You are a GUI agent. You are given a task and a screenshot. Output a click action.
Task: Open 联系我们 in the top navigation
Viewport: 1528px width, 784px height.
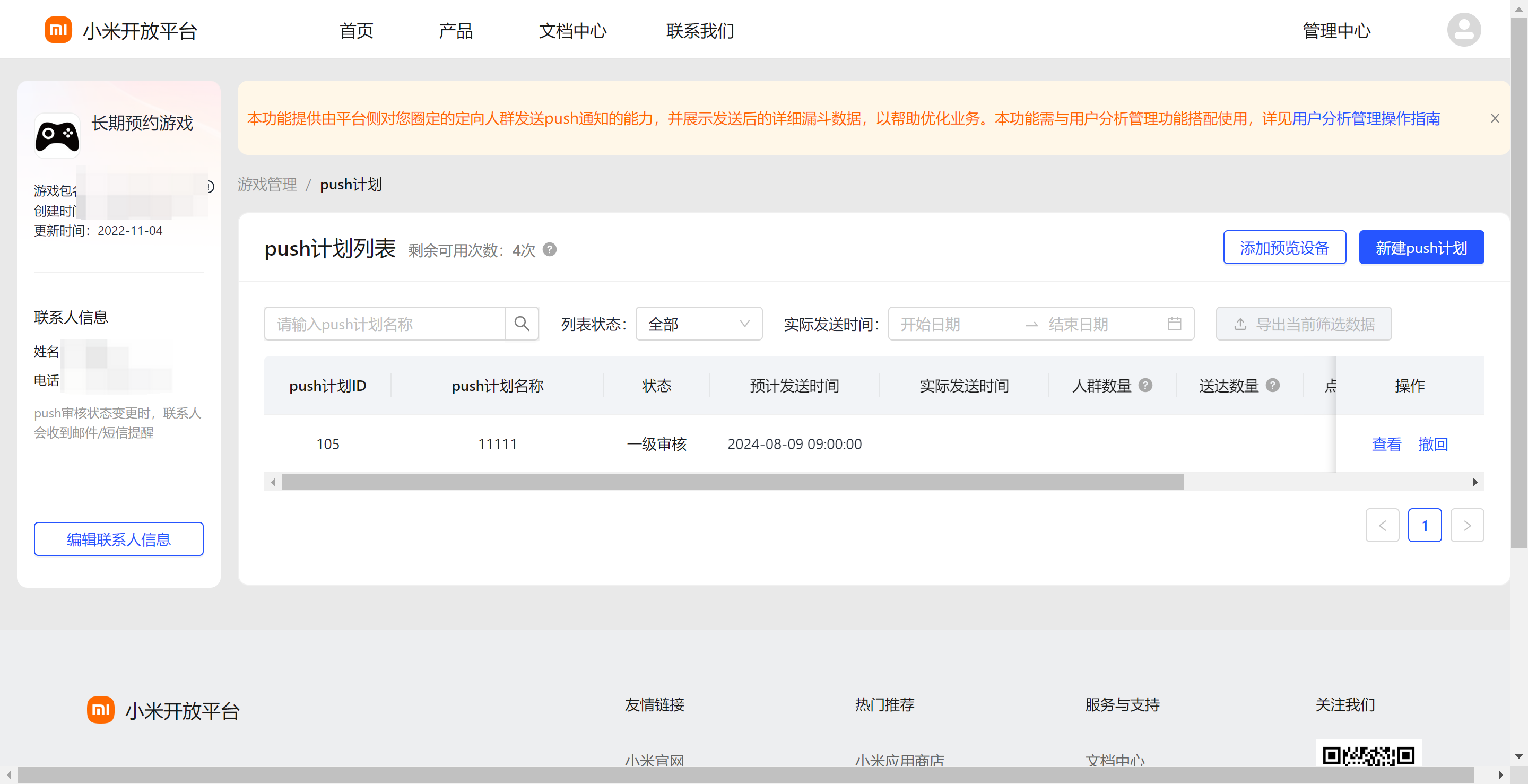pos(700,31)
